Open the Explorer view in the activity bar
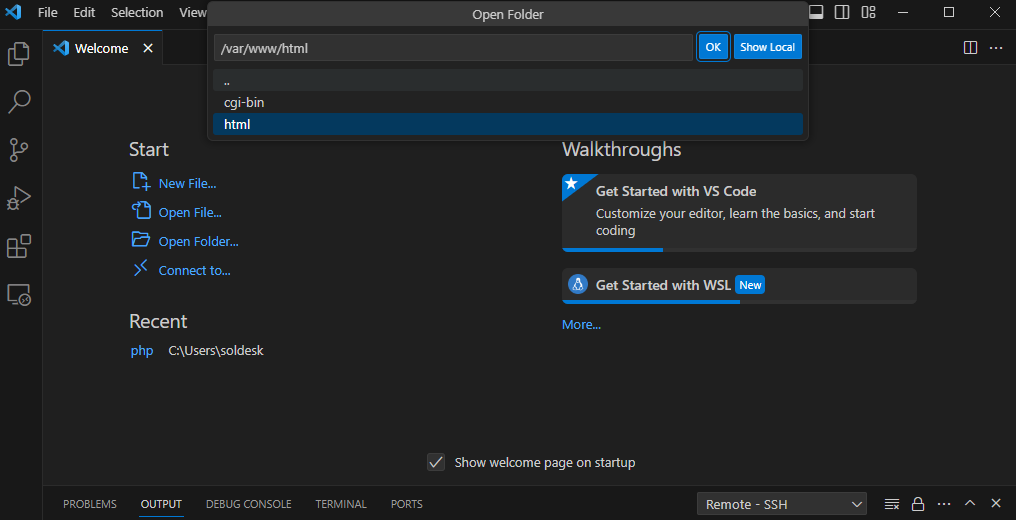Viewport: 1016px width, 520px height. [x=19, y=54]
